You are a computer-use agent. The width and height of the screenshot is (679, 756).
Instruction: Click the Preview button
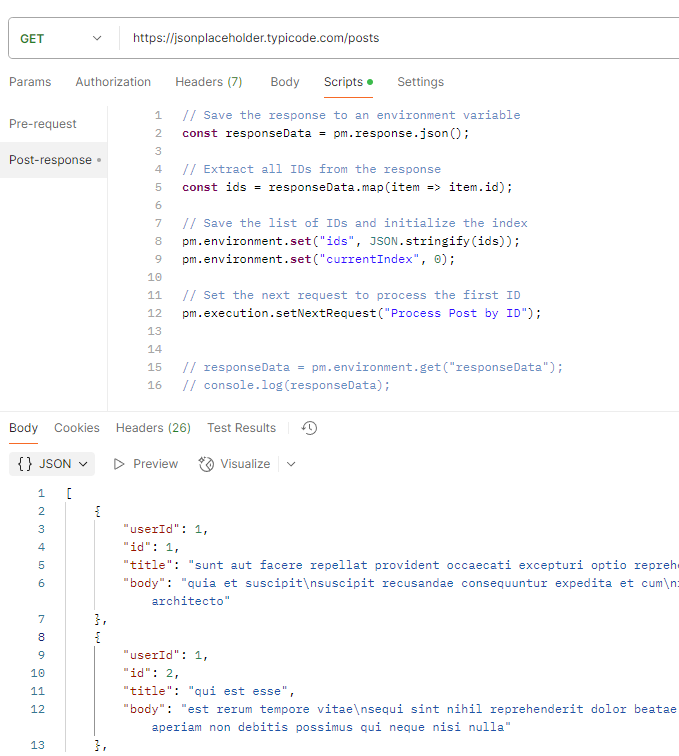146,464
